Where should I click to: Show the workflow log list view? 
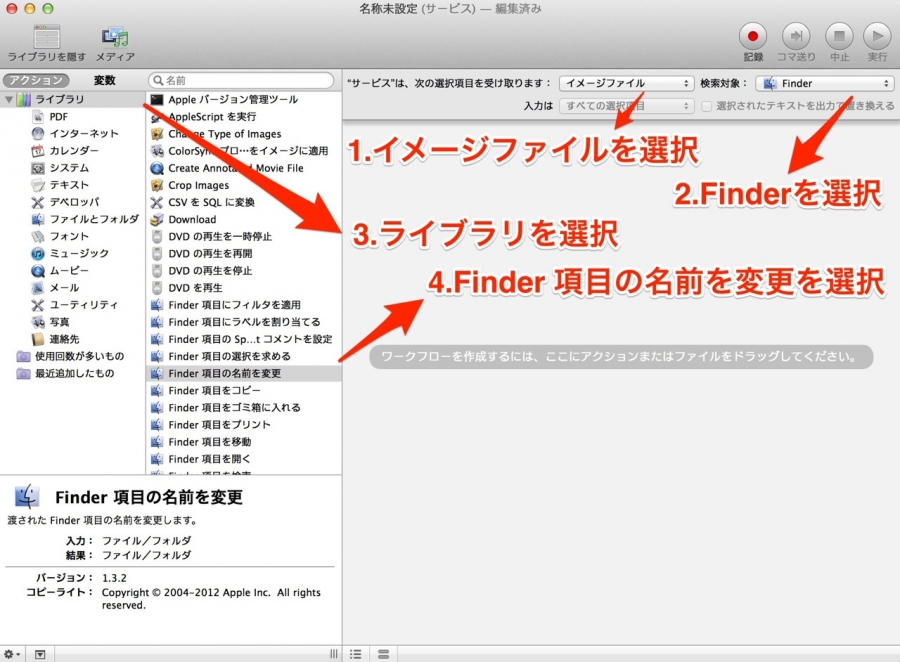pos(356,654)
